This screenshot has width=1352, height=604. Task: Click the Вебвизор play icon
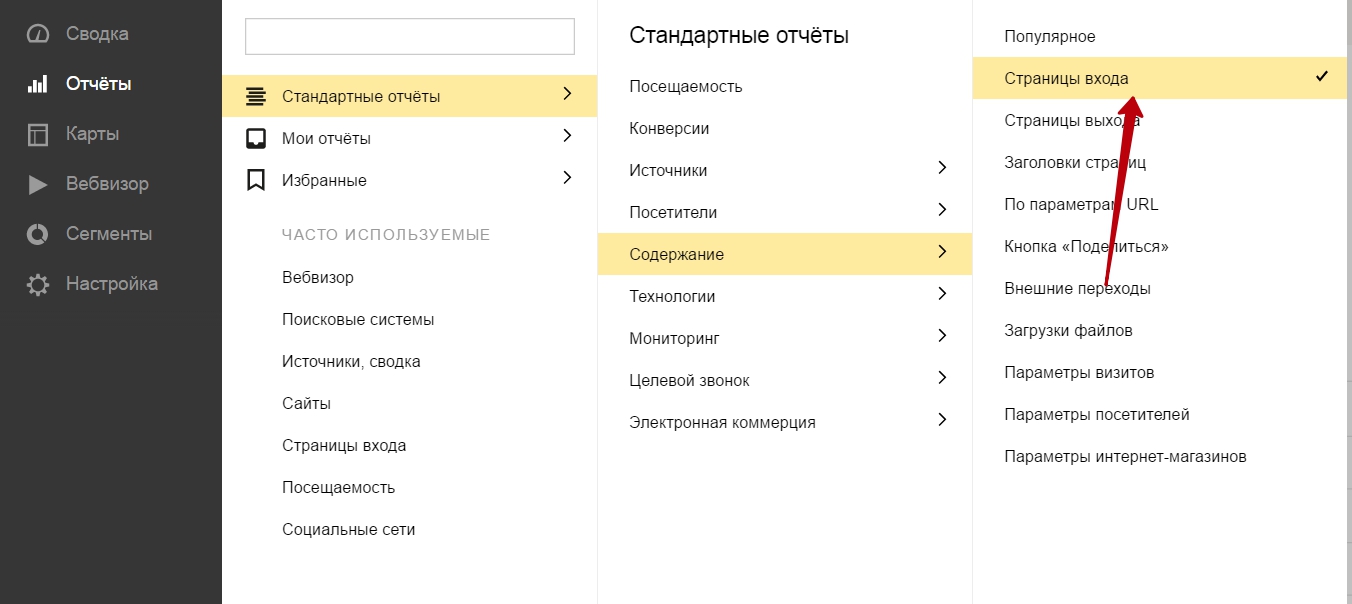click(37, 184)
